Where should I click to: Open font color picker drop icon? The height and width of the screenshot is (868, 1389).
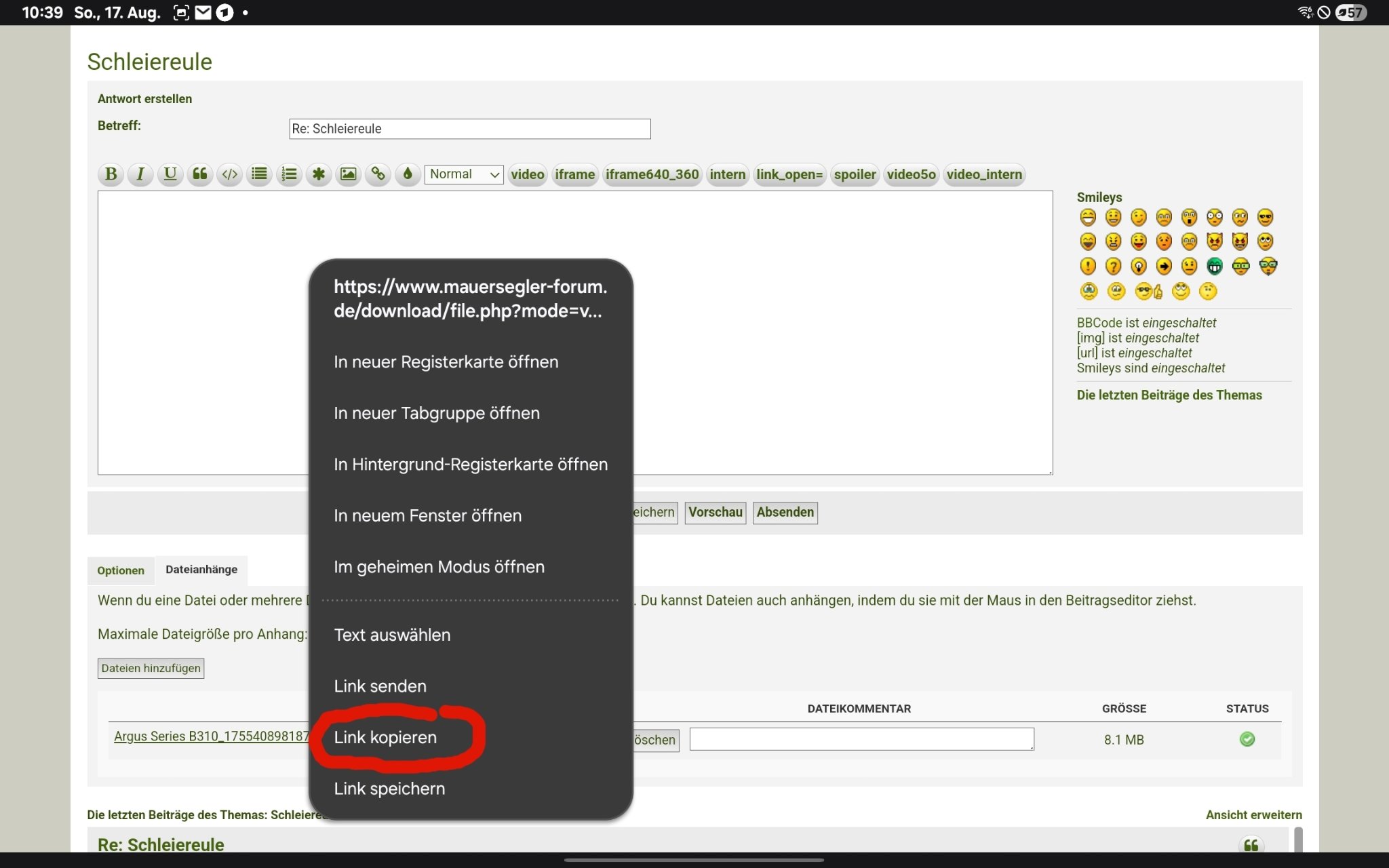tap(408, 174)
